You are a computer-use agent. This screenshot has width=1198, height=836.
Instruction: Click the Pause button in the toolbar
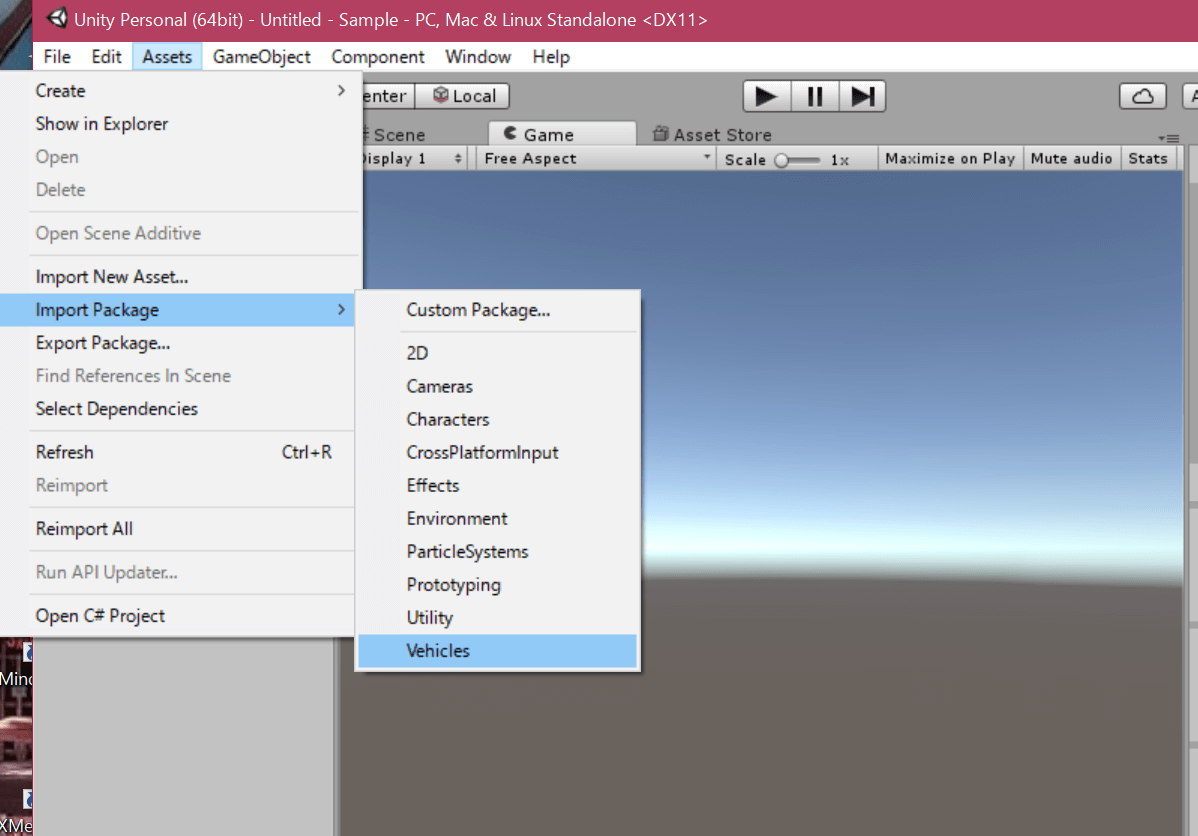[814, 96]
